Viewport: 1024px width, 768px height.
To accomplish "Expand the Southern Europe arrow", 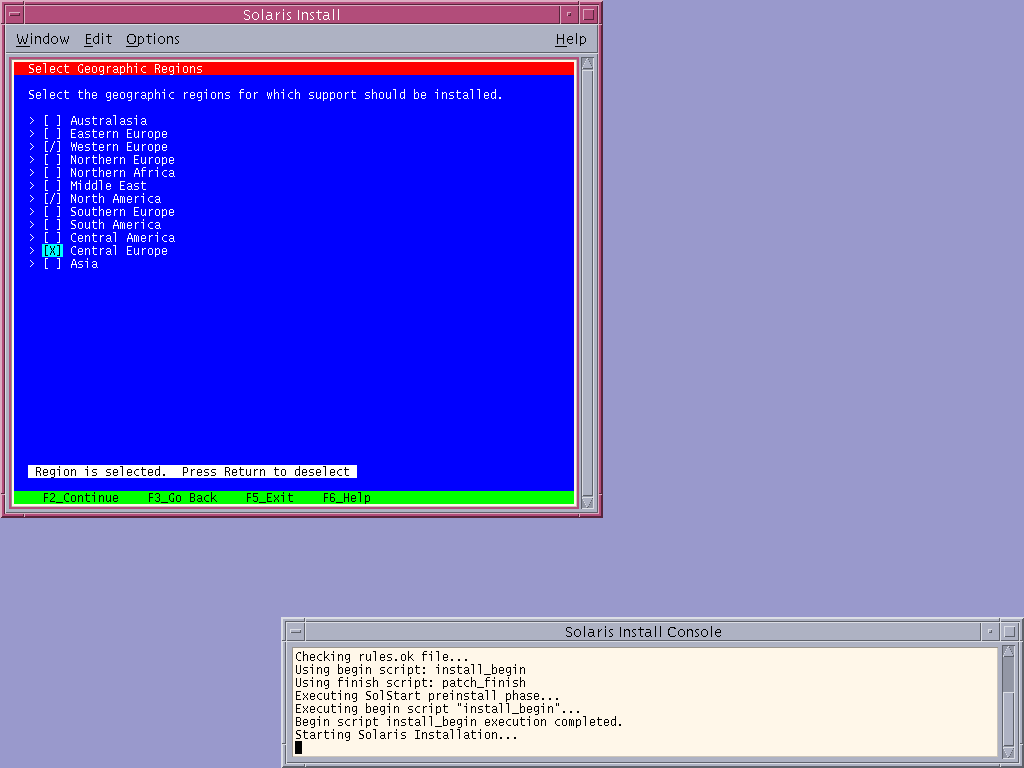I will [x=31, y=212].
